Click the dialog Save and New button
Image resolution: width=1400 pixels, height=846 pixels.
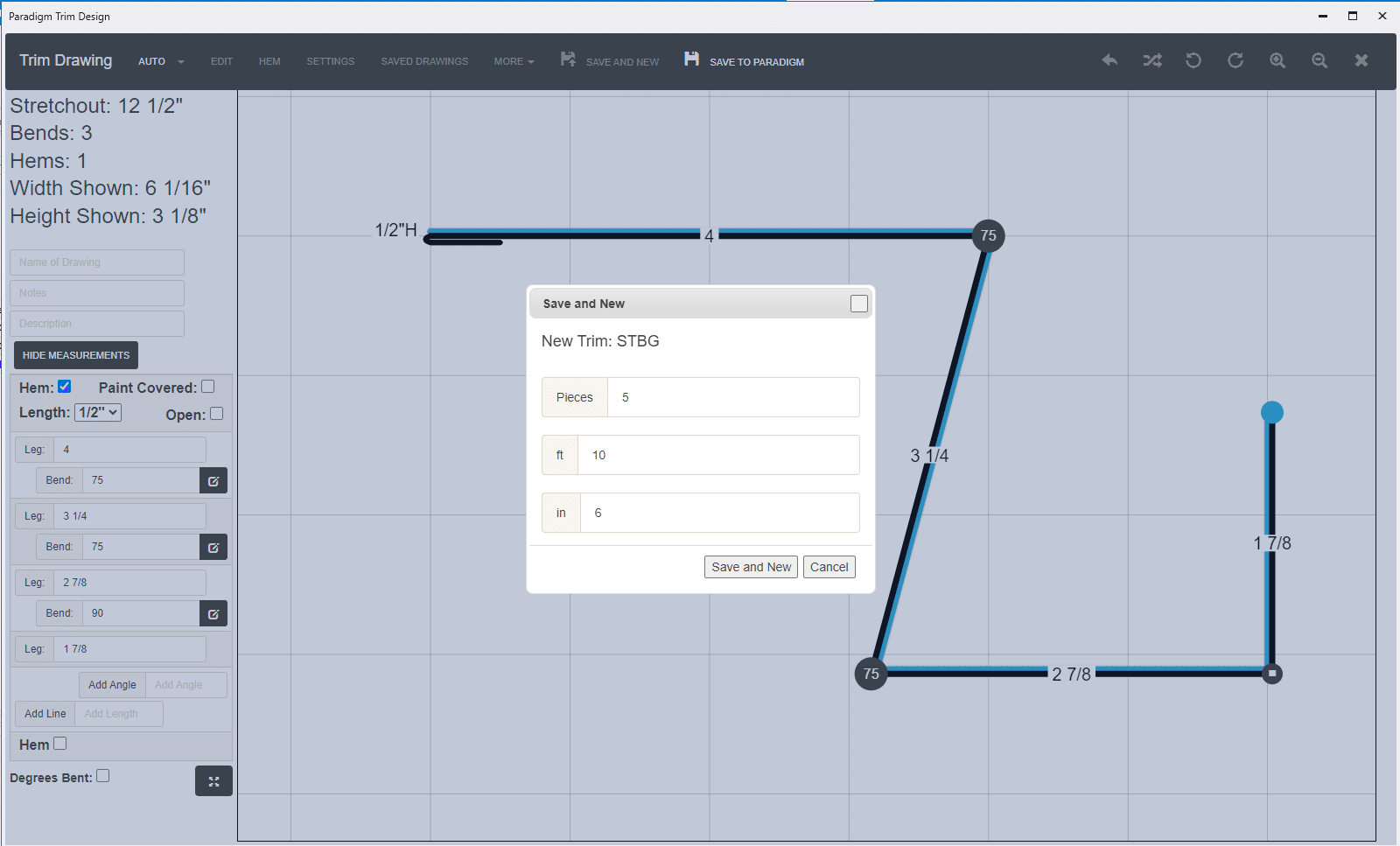click(751, 567)
